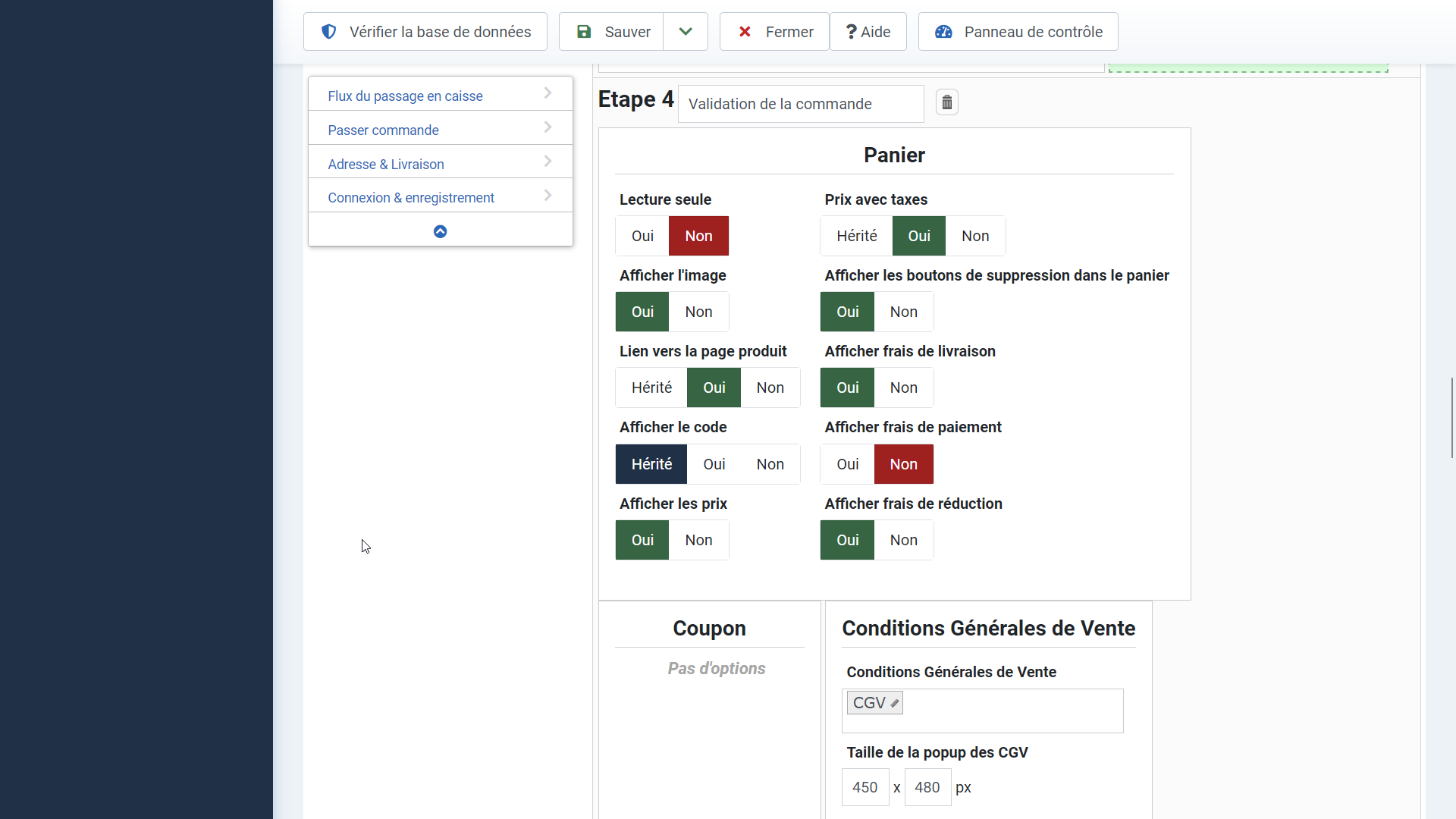Collapse the sidebar menu with the blue up arrow
The width and height of the screenshot is (1456, 819).
pyautogui.click(x=440, y=231)
